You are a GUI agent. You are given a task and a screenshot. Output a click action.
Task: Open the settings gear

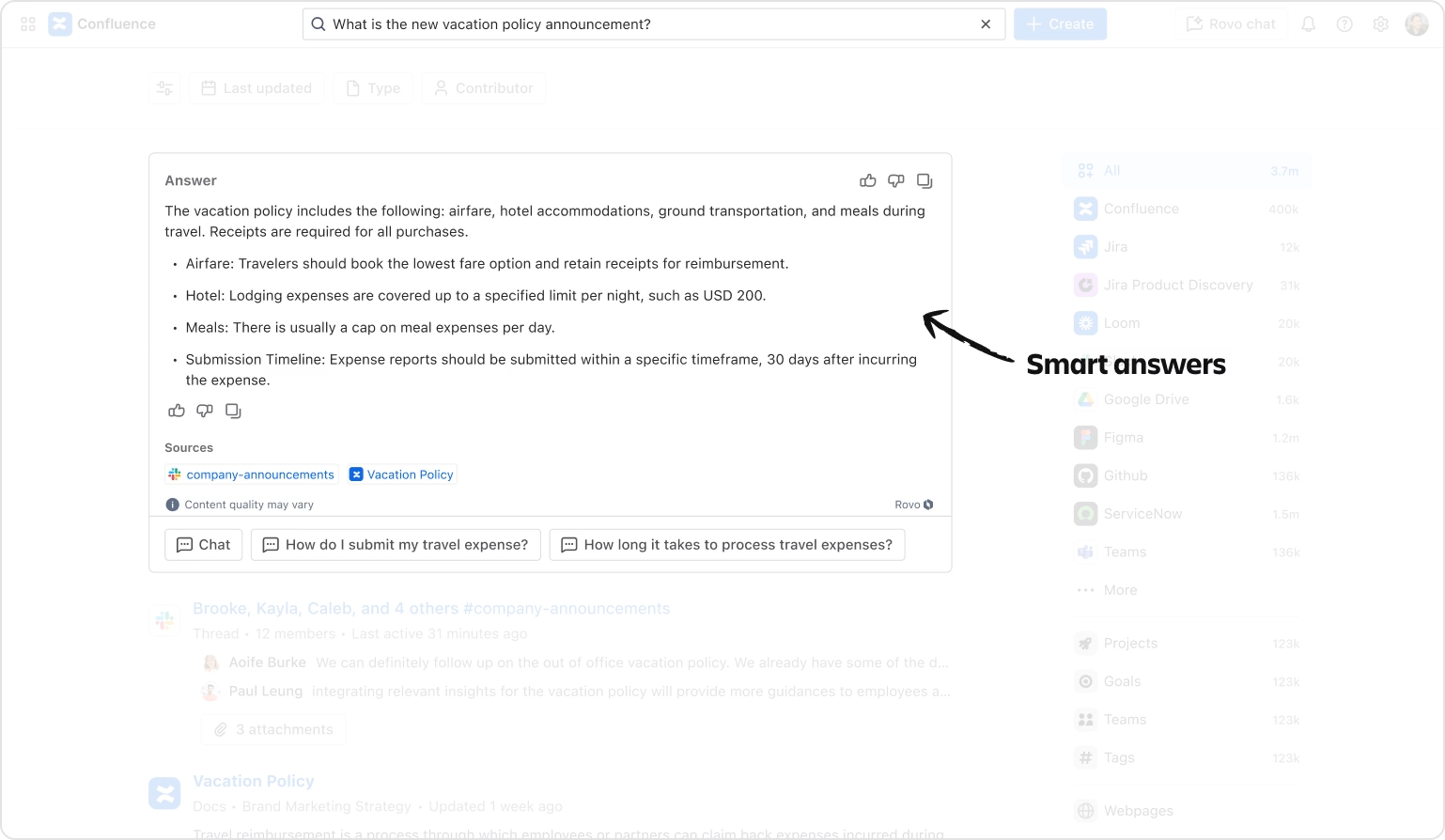(x=1380, y=24)
